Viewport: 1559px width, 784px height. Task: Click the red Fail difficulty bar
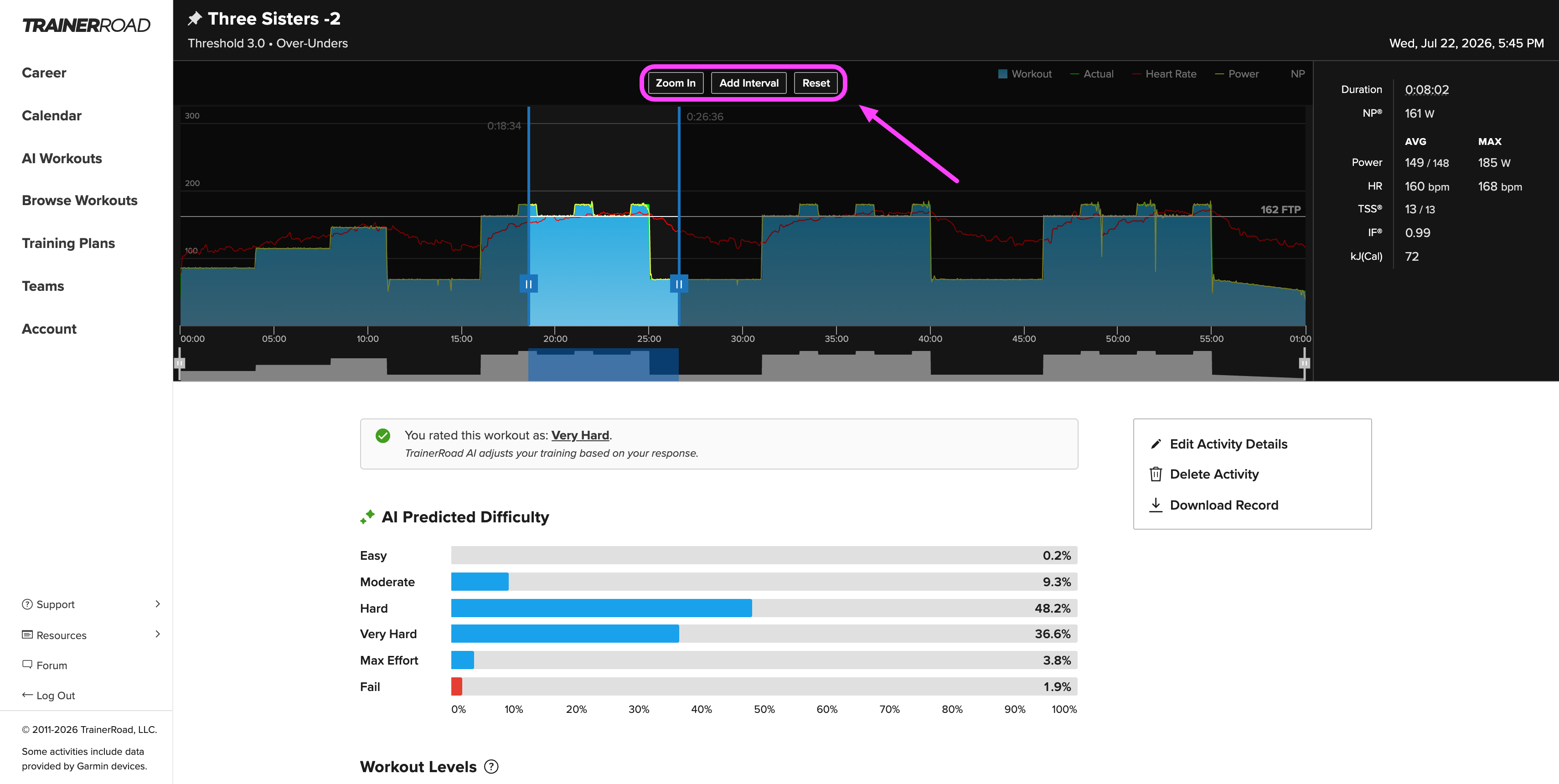[457, 686]
